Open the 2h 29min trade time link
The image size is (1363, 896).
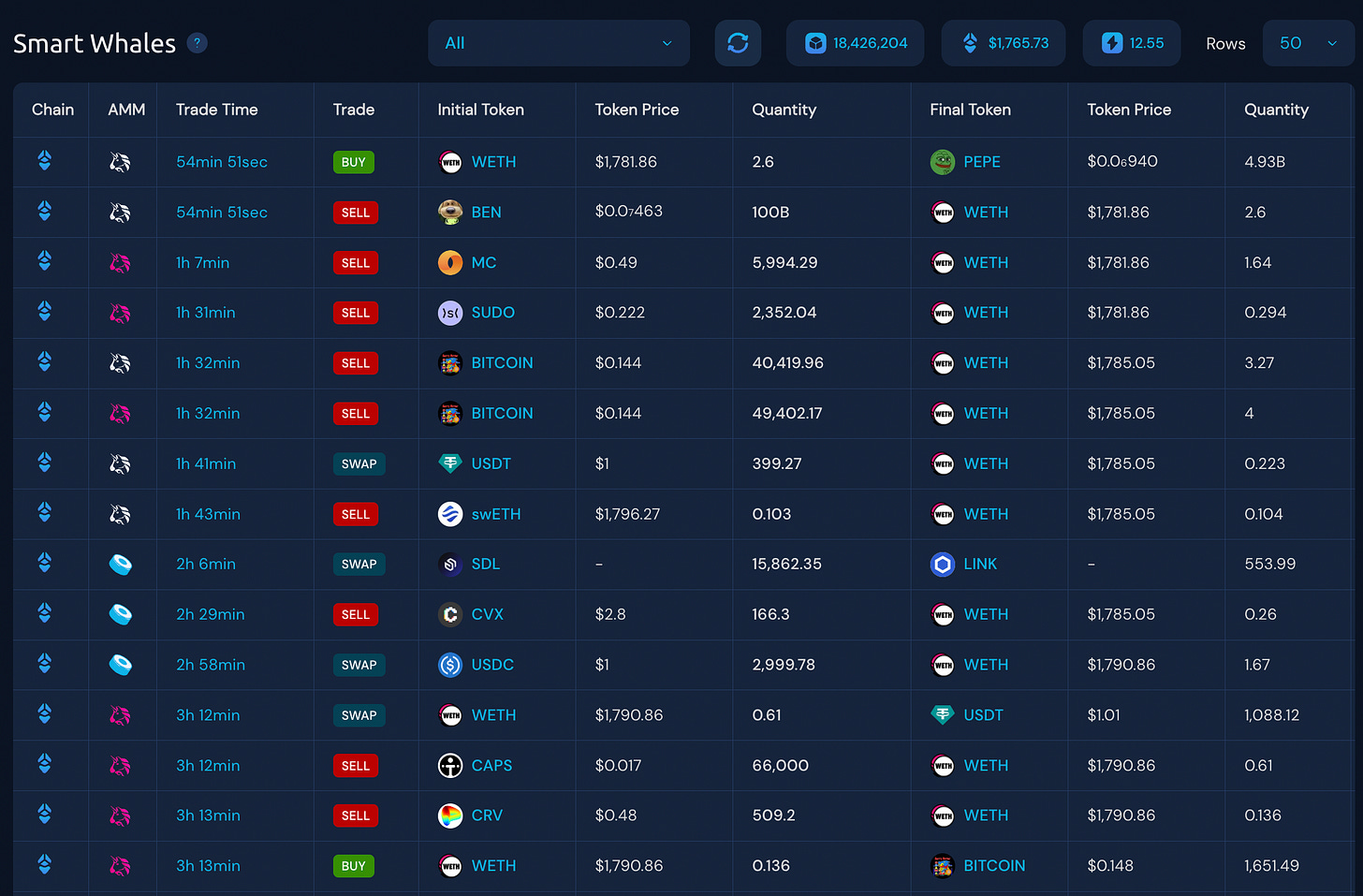(211, 614)
